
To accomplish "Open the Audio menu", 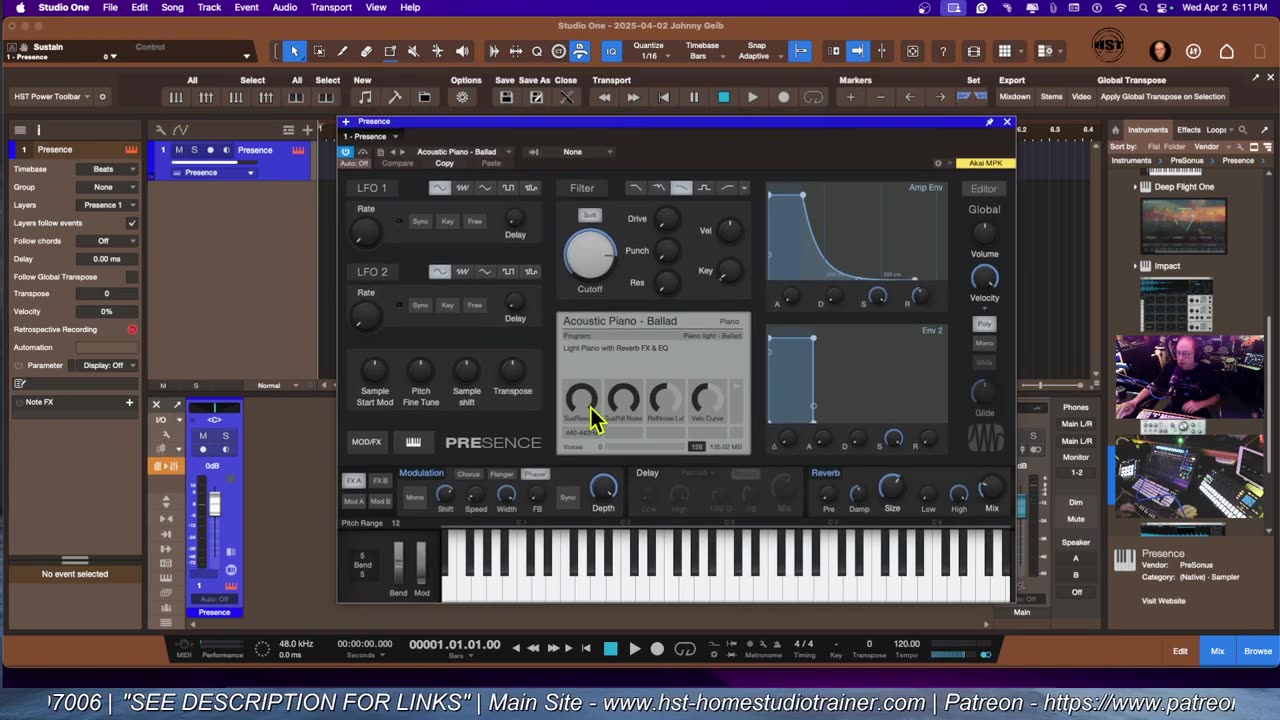I will tap(285, 7).
